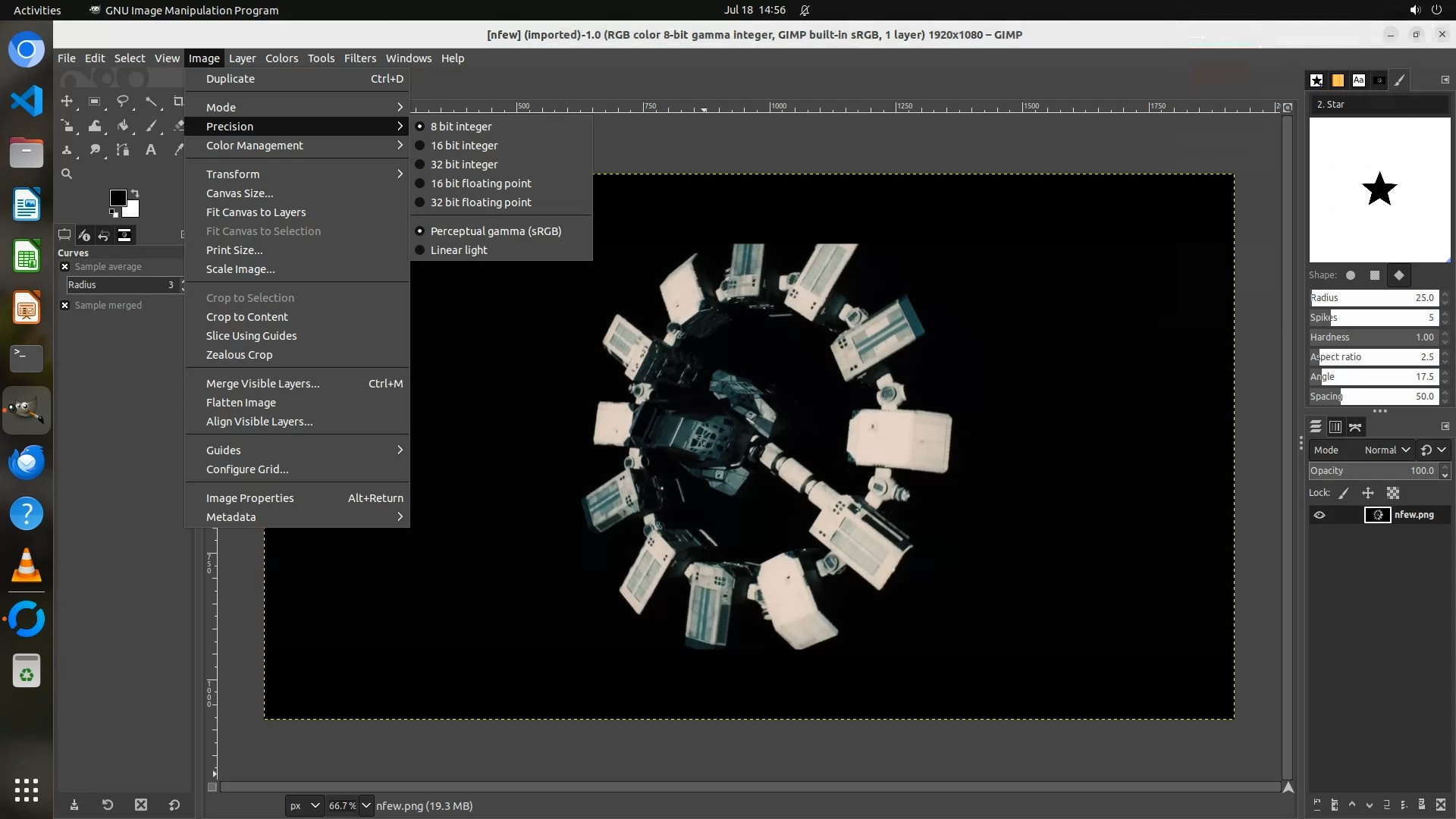The height and width of the screenshot is (819, 1456).
Task: Toggle Sample merged checkbox
Action: 65,305
